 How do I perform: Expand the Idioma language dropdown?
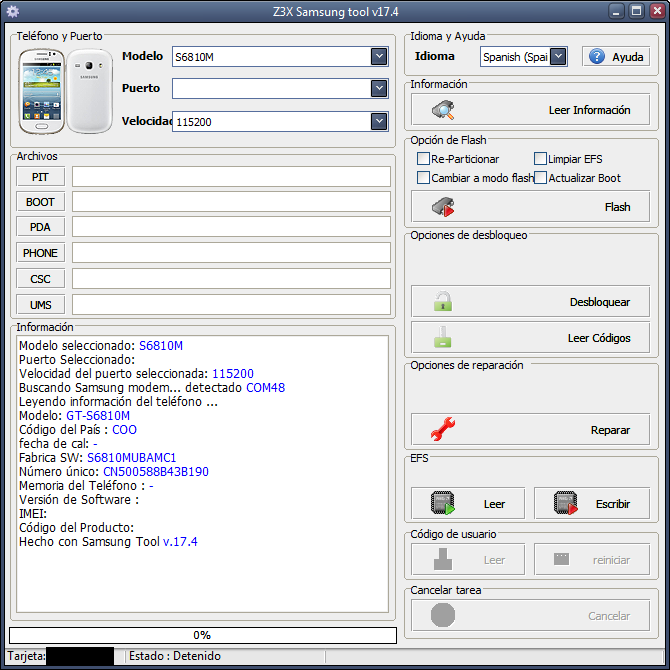point(558,57)
